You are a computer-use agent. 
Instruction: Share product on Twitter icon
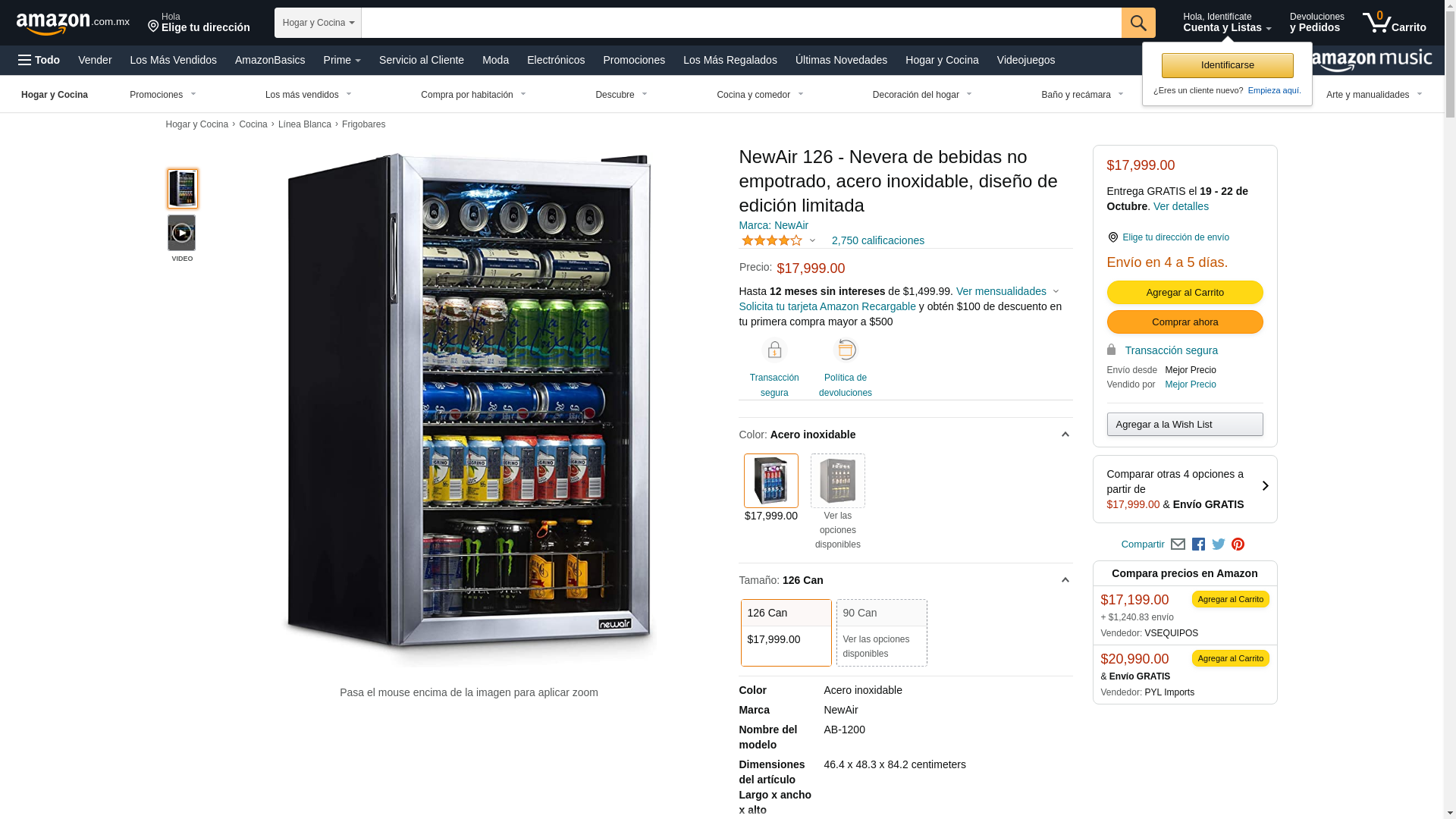[1219, 544]
